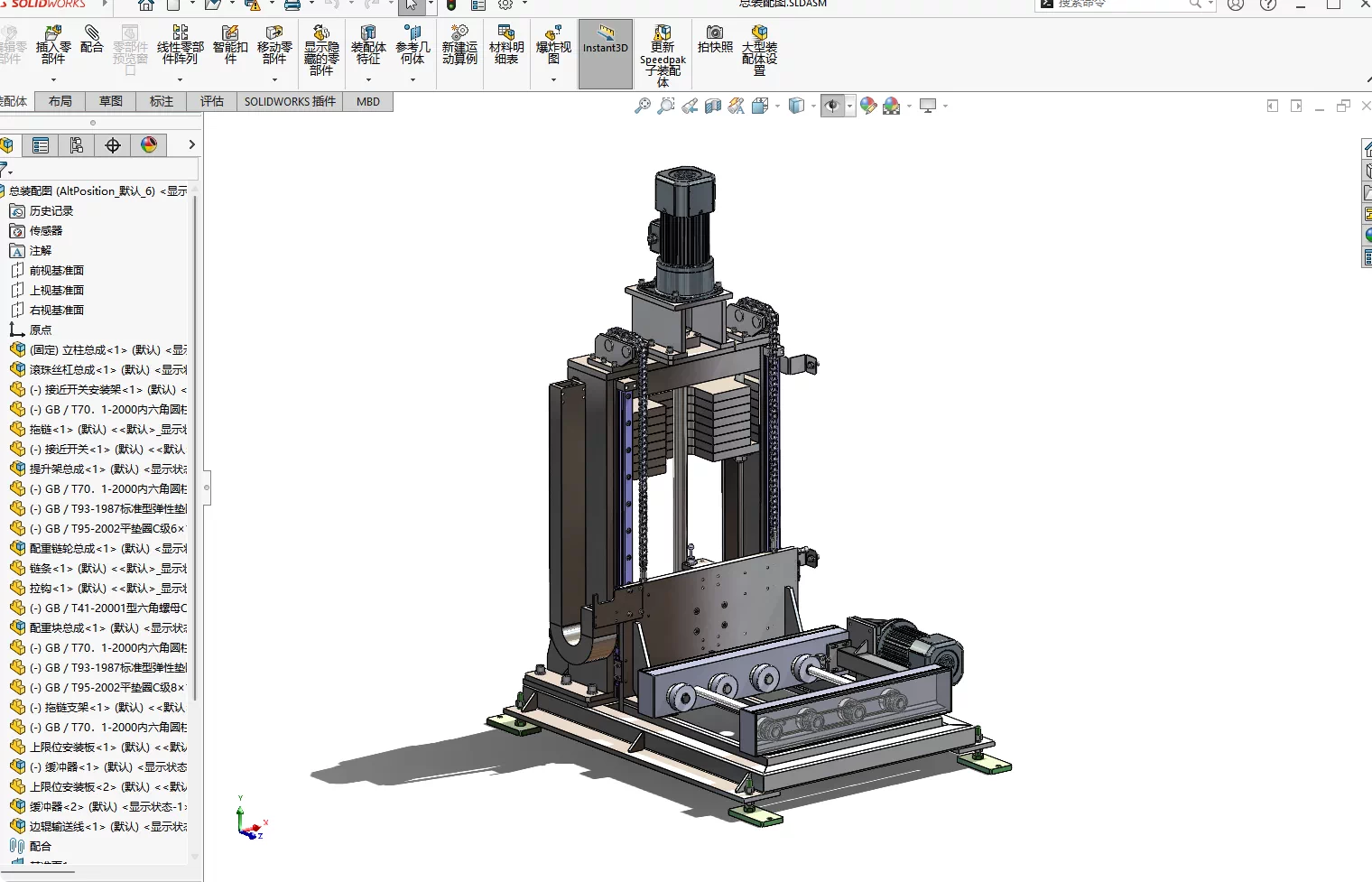Toggle Hide/Show Items eye button
The image size is (1372, 882).
coord(831,106)
